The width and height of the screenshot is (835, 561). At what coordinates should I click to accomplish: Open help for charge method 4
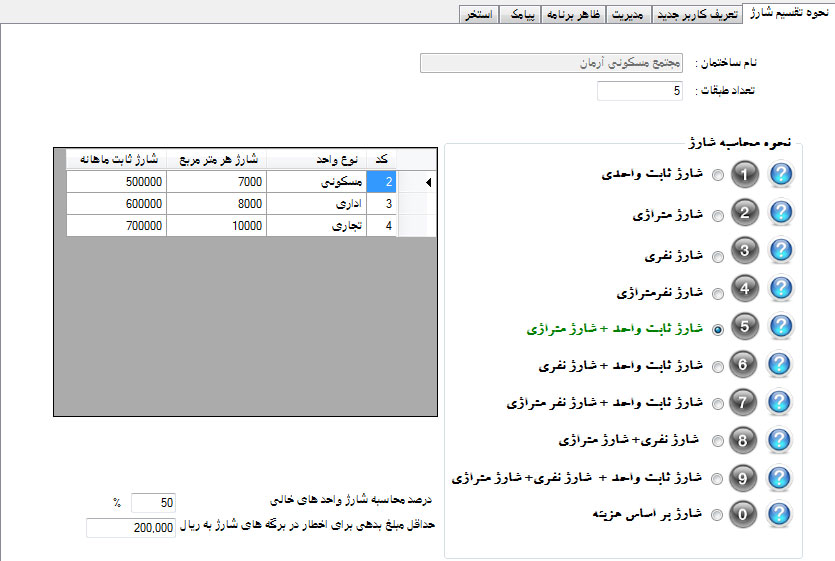[781, 288]
